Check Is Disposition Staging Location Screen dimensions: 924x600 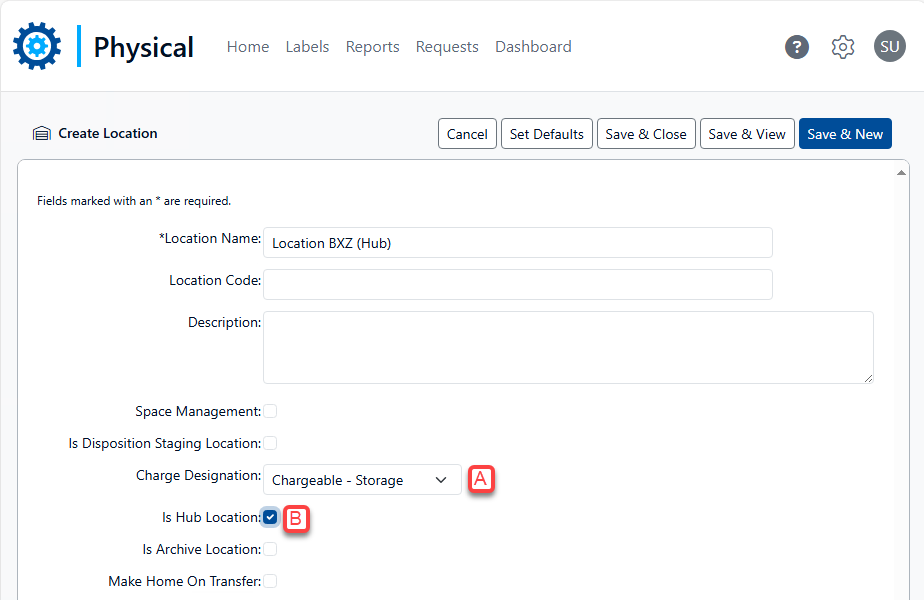(270, 443)
